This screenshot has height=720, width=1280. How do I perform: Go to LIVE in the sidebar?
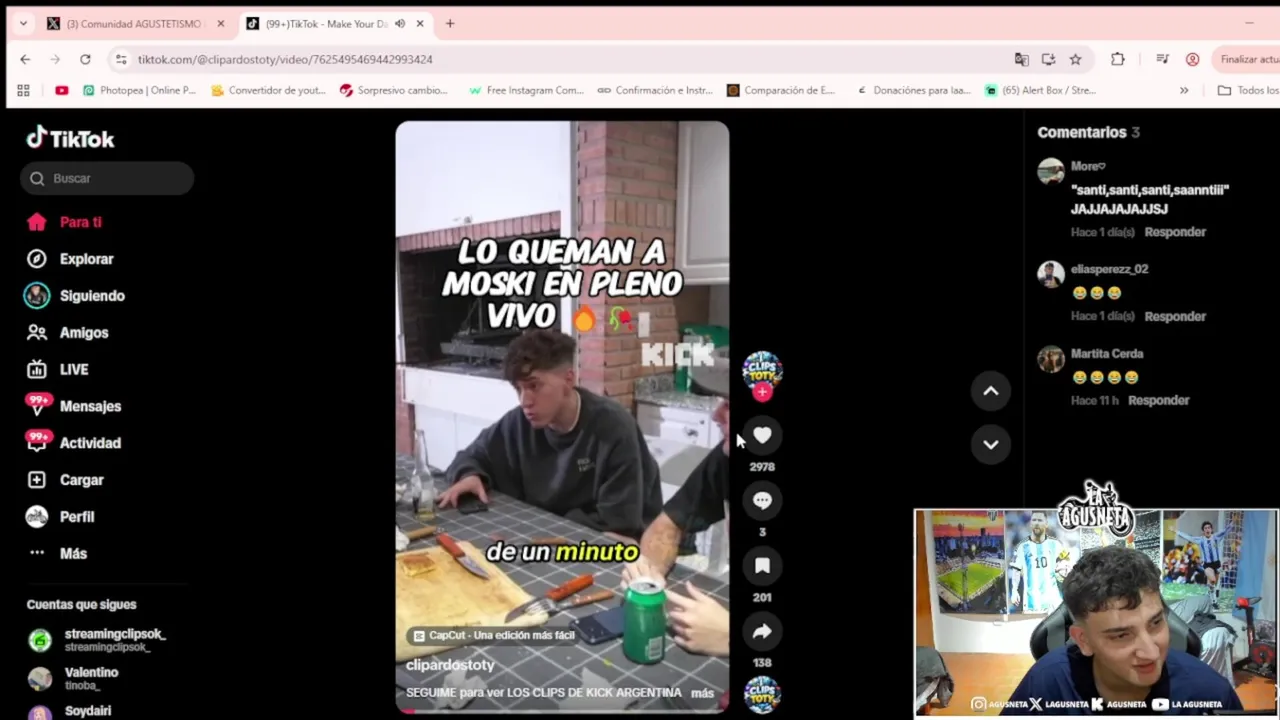pyautogui.click(x=58, y=369)
